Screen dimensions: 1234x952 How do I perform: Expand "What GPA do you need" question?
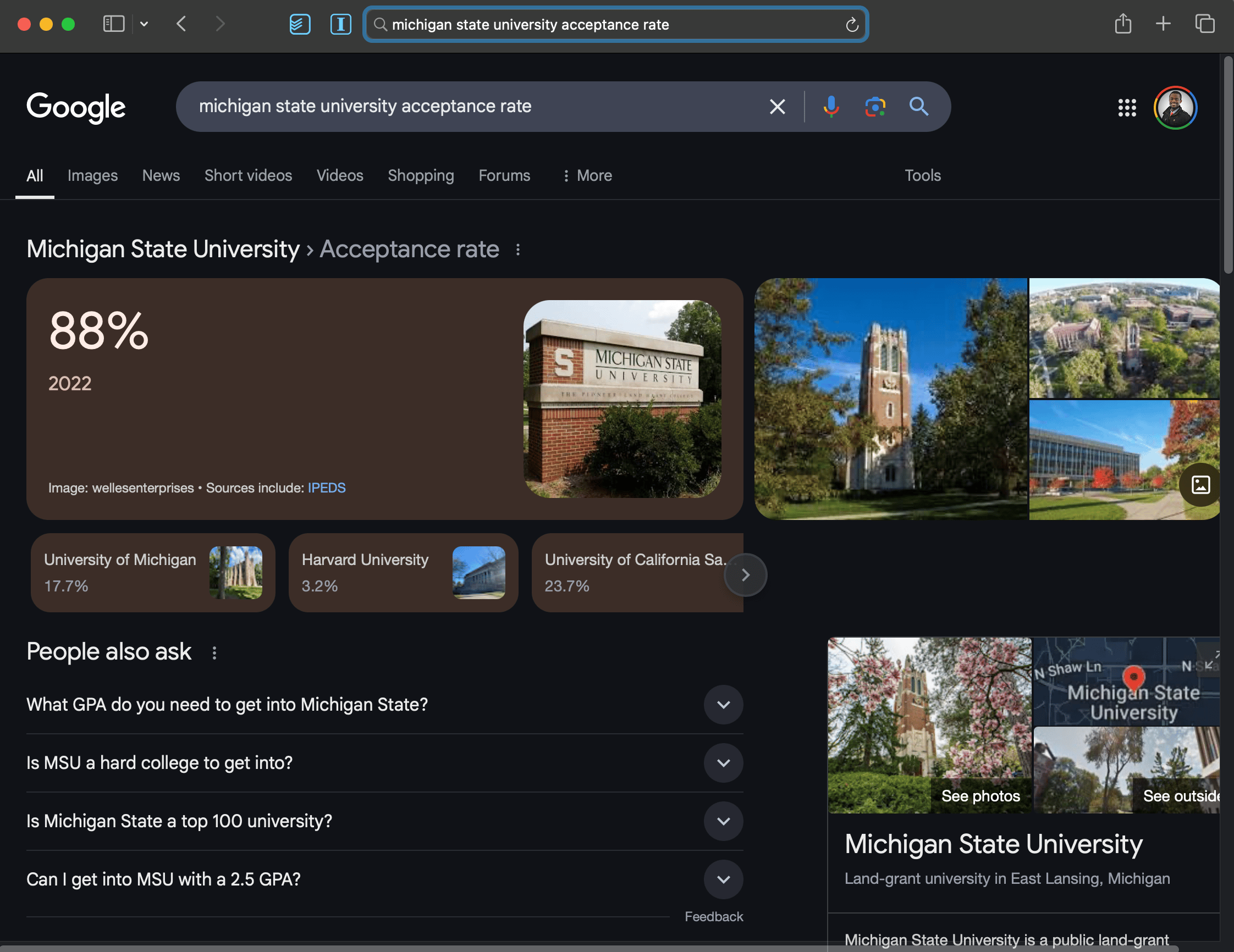click(x=723, y=705)
